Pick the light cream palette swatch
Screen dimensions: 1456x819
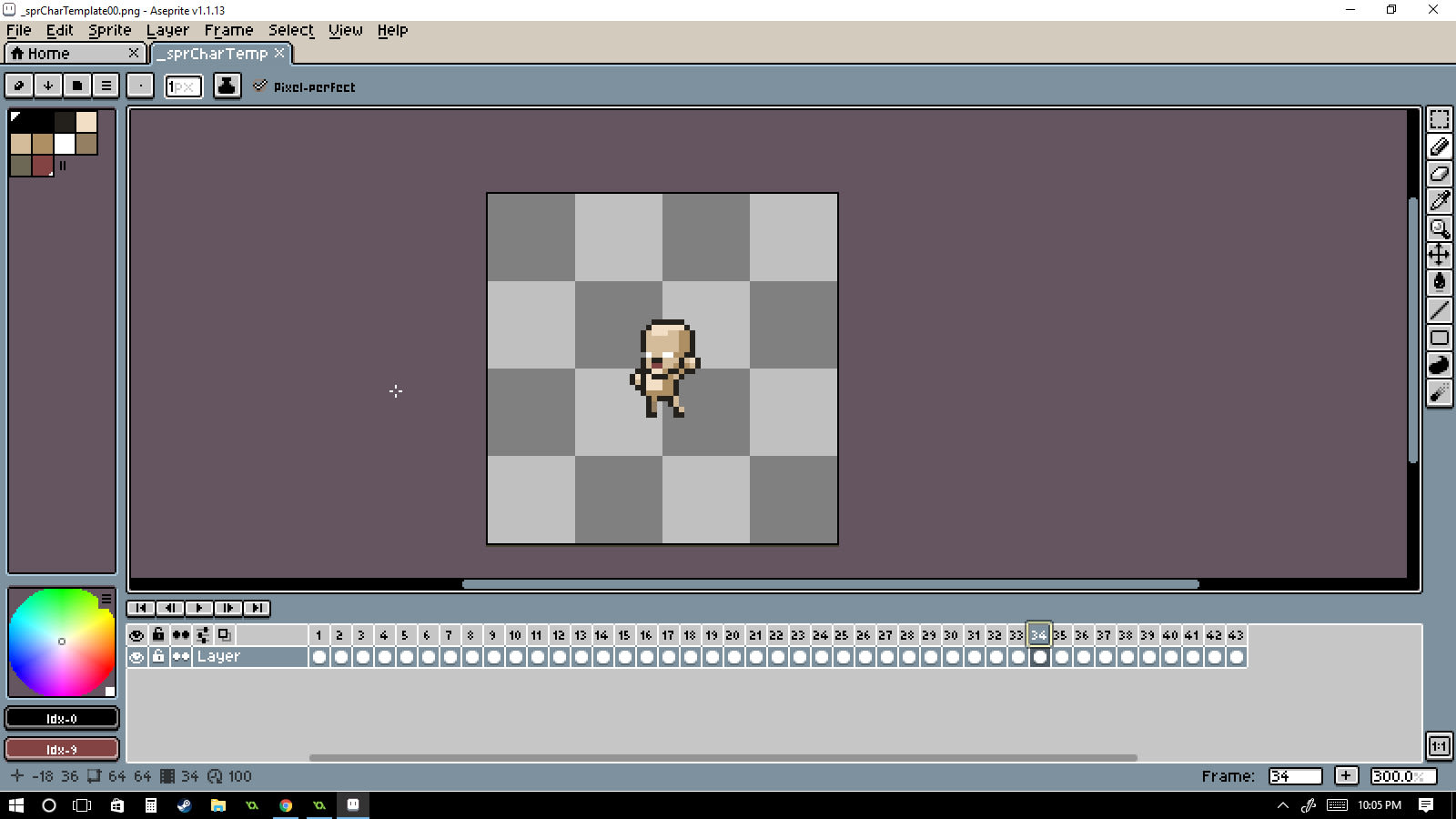(86, 122)
